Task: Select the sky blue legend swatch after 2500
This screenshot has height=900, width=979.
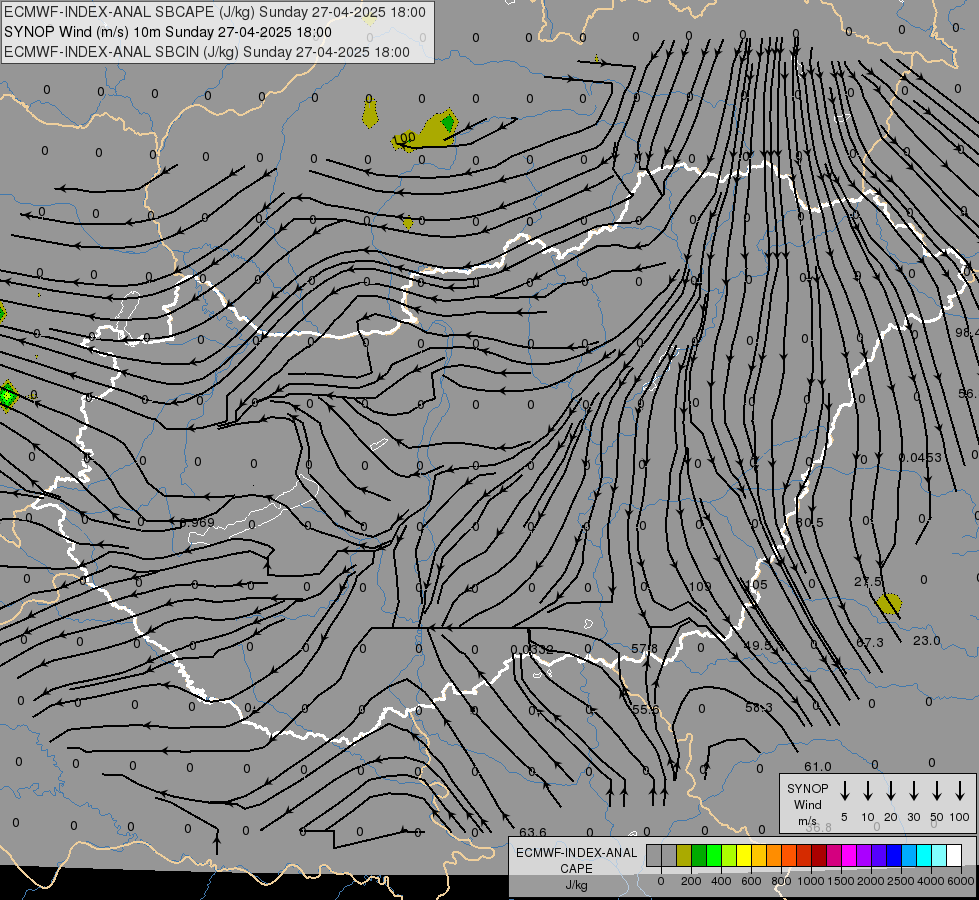Action: (x=908, y=855)
